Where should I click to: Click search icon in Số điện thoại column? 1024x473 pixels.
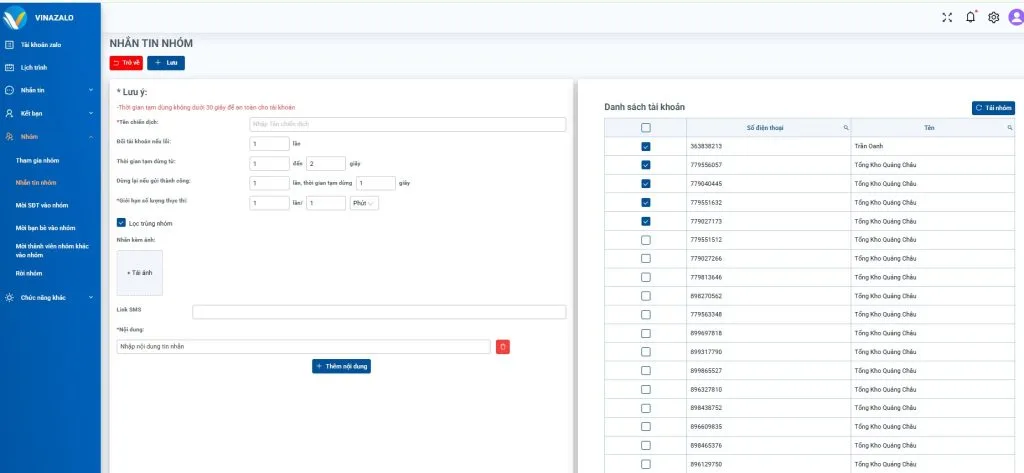845,128
